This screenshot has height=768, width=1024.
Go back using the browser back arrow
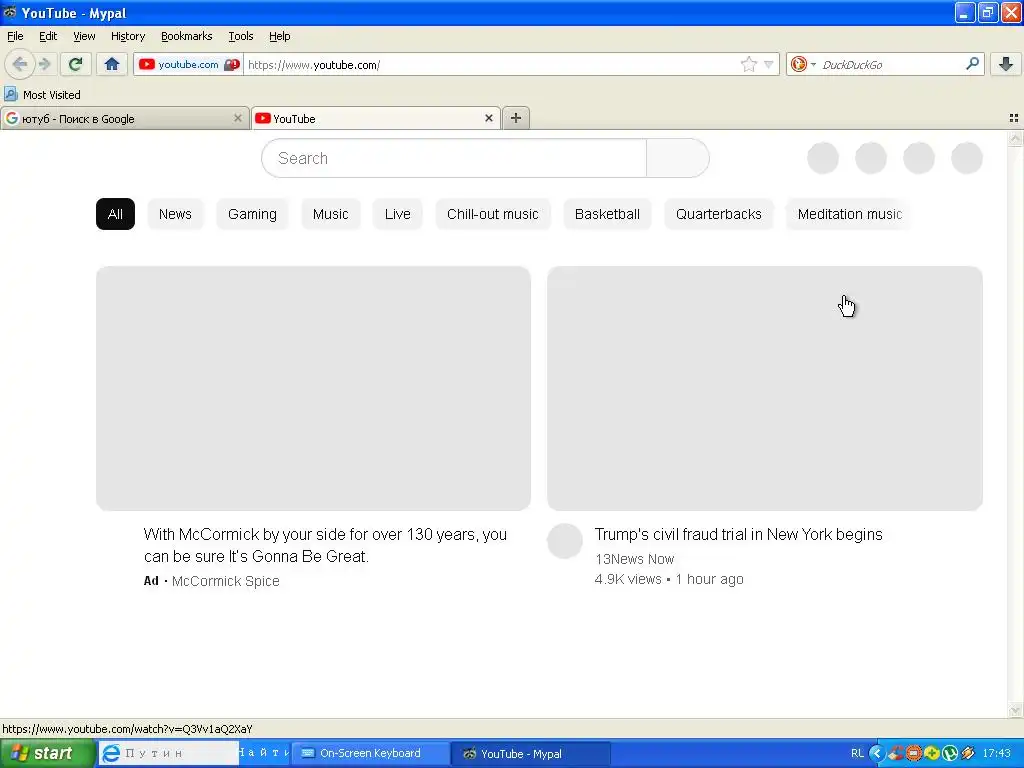coord(19,64)
